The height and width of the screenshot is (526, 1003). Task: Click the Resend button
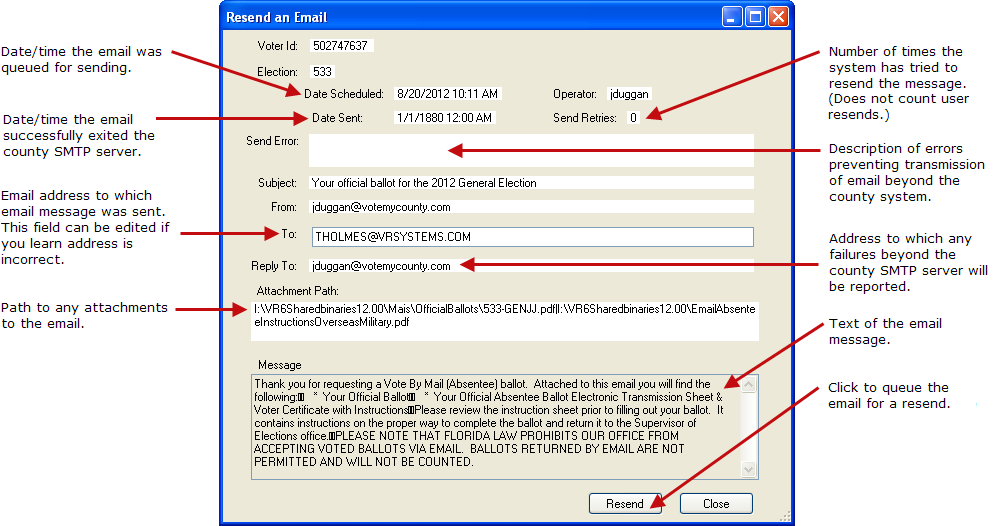625,504
